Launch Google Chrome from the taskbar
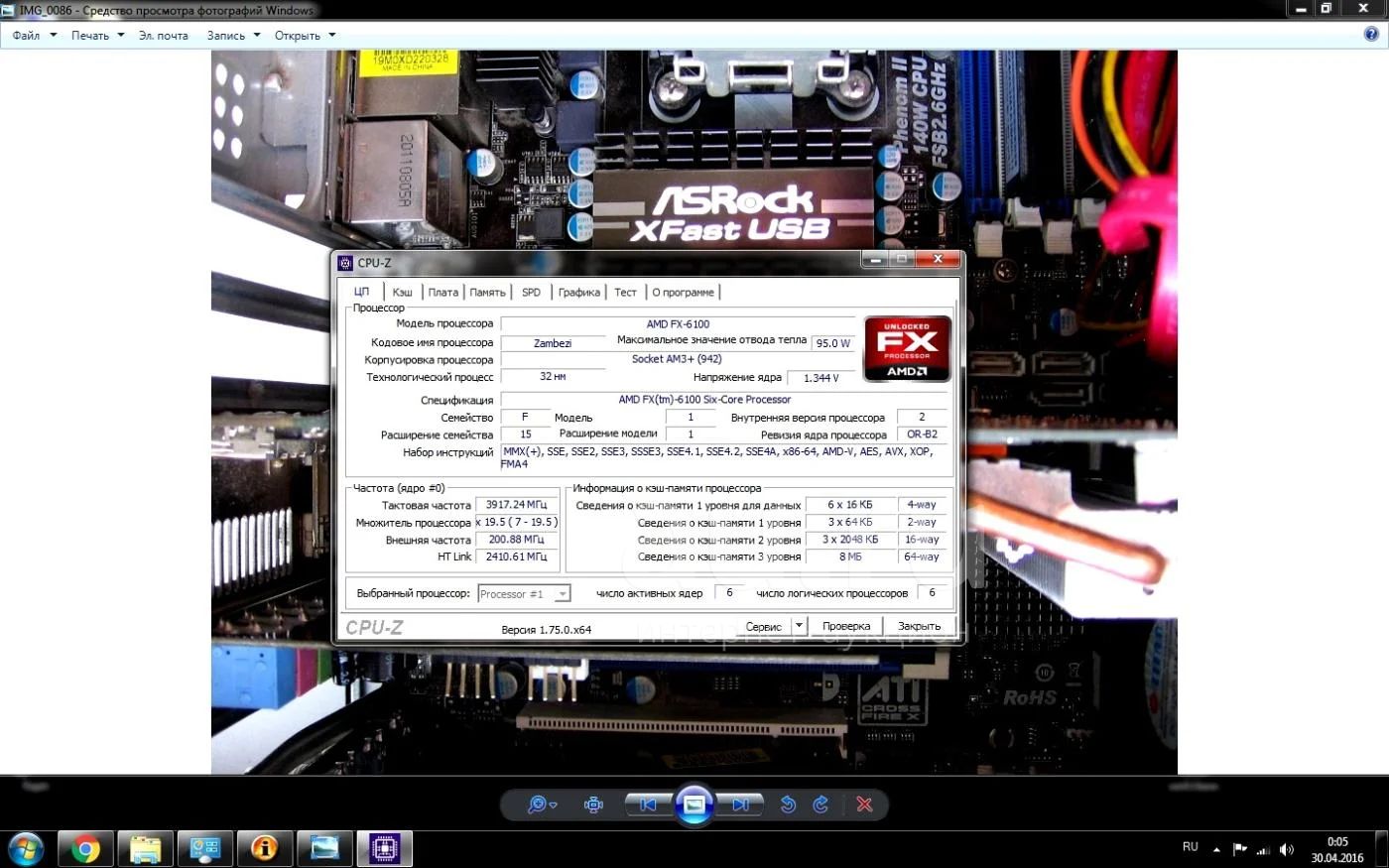The image size is (1389, 868). point(85,849)
